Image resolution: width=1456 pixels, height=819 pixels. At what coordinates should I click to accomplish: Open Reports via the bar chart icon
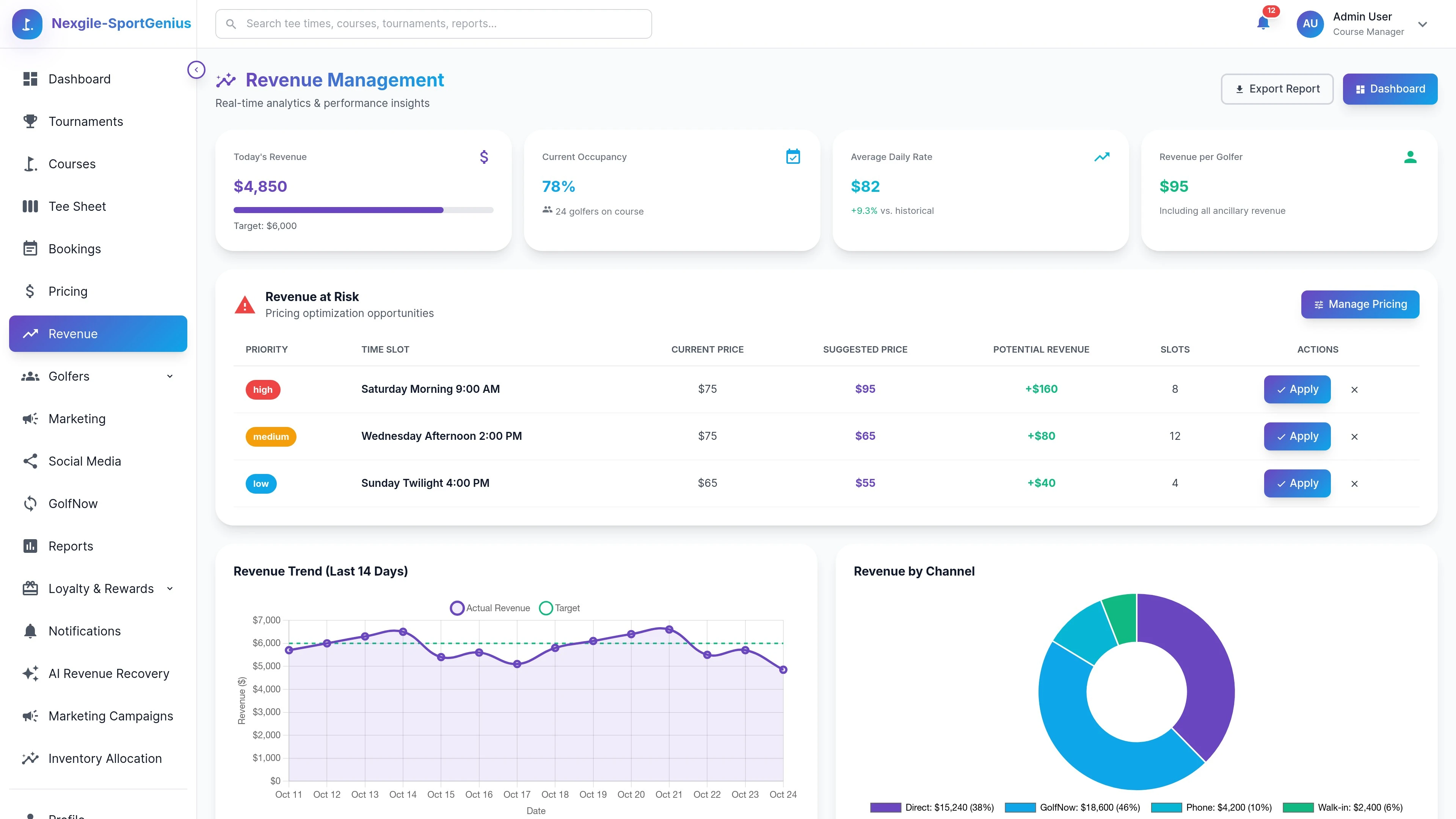click(x=30, y=546)
